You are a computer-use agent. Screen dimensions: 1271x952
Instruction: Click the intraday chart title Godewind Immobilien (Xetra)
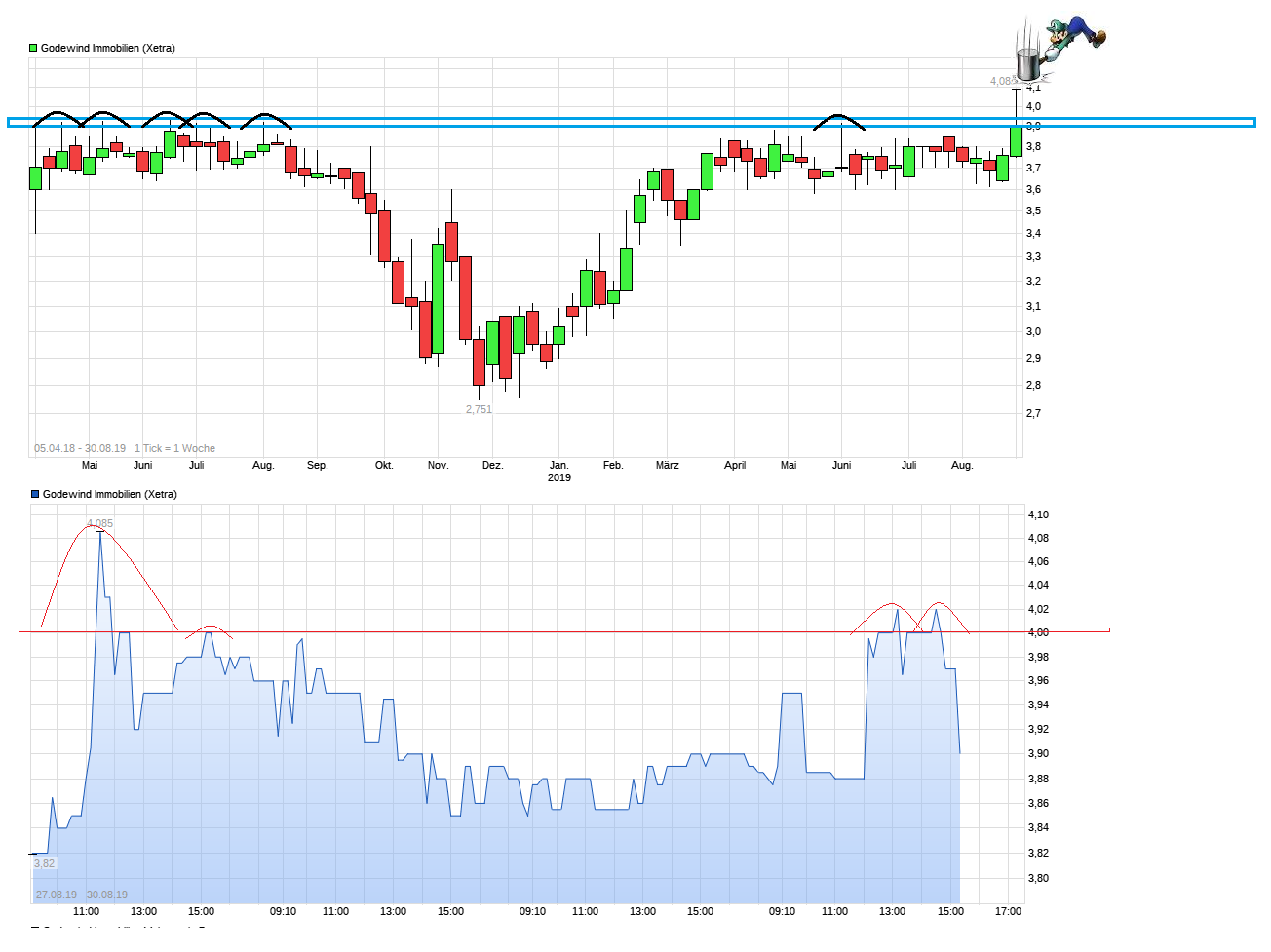pos(109,494)
